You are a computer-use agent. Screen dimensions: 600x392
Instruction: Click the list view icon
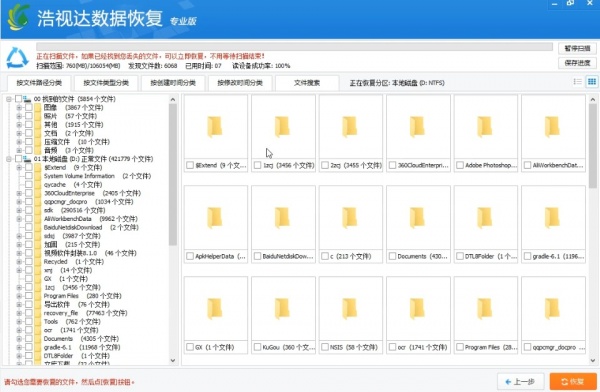click(577, 82)
